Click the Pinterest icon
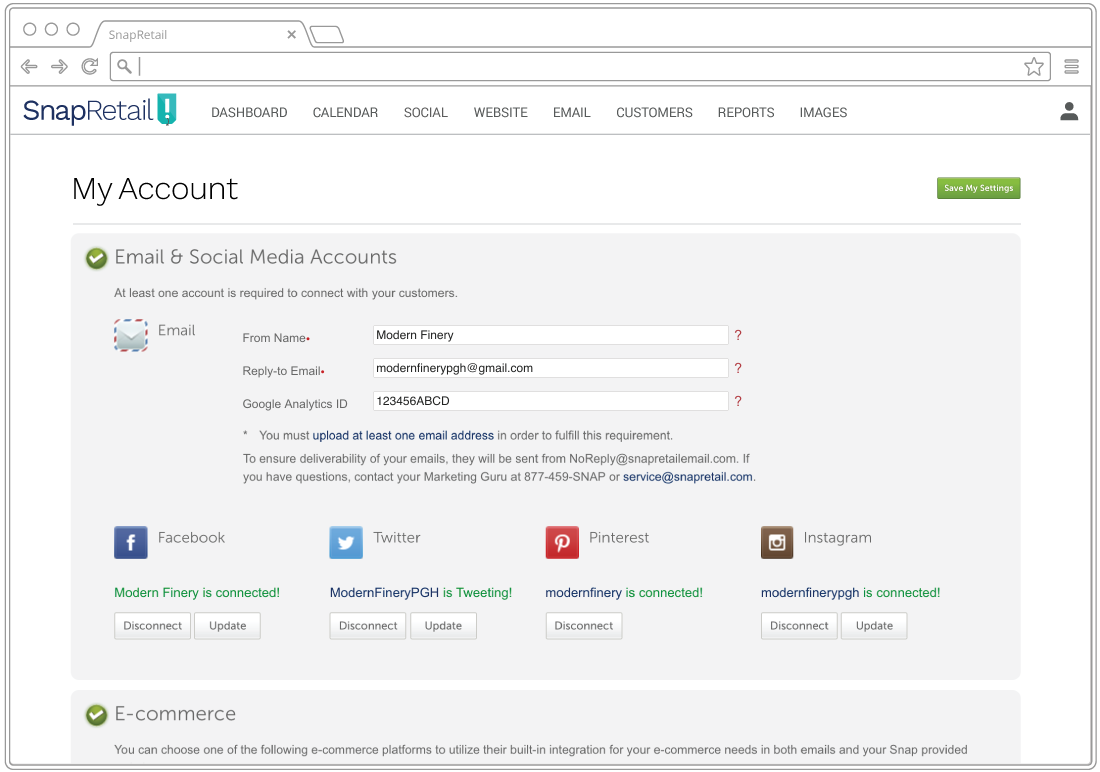 (x=562, y=543)
